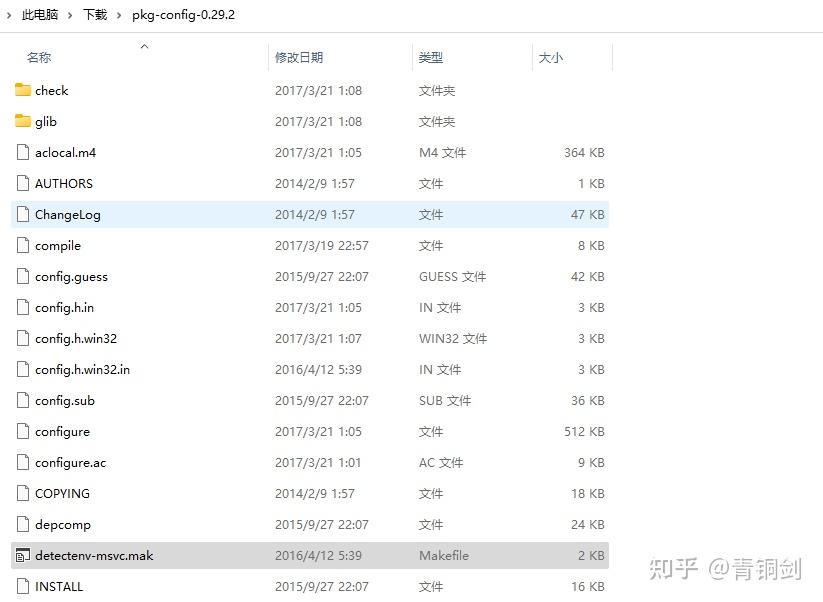Select the config.h.win32 file
Viewport: 823px width, 602px height.
click(x=75, y=338)
